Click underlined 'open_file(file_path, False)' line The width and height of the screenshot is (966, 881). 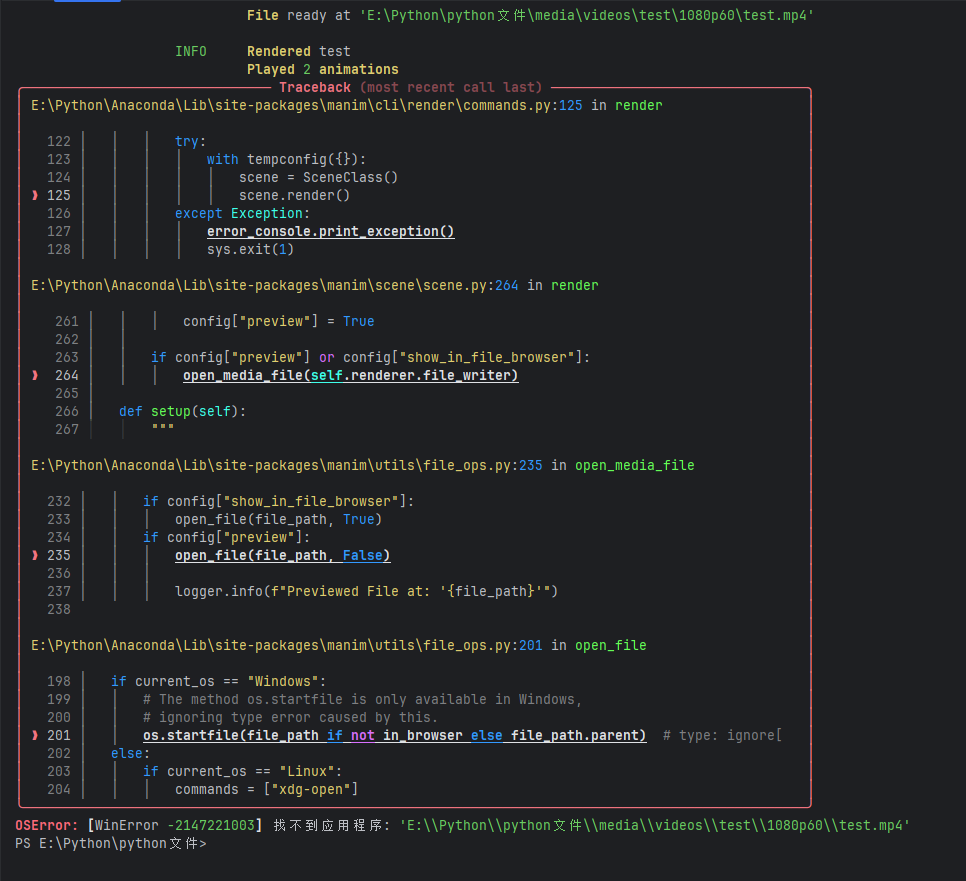point(283,555)
